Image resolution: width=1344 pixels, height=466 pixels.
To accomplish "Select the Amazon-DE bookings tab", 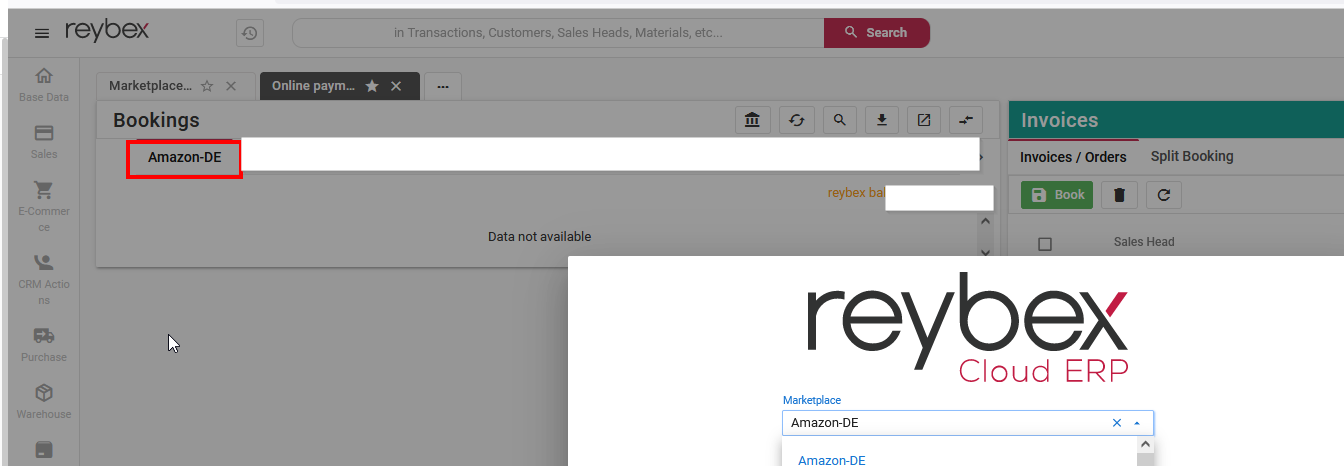I will click(185, 157).
